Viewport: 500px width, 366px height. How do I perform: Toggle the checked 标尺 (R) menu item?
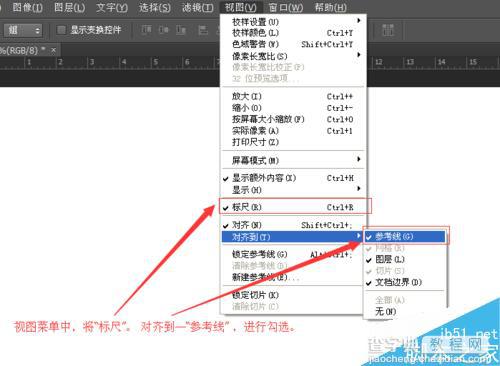pos(294,207)
